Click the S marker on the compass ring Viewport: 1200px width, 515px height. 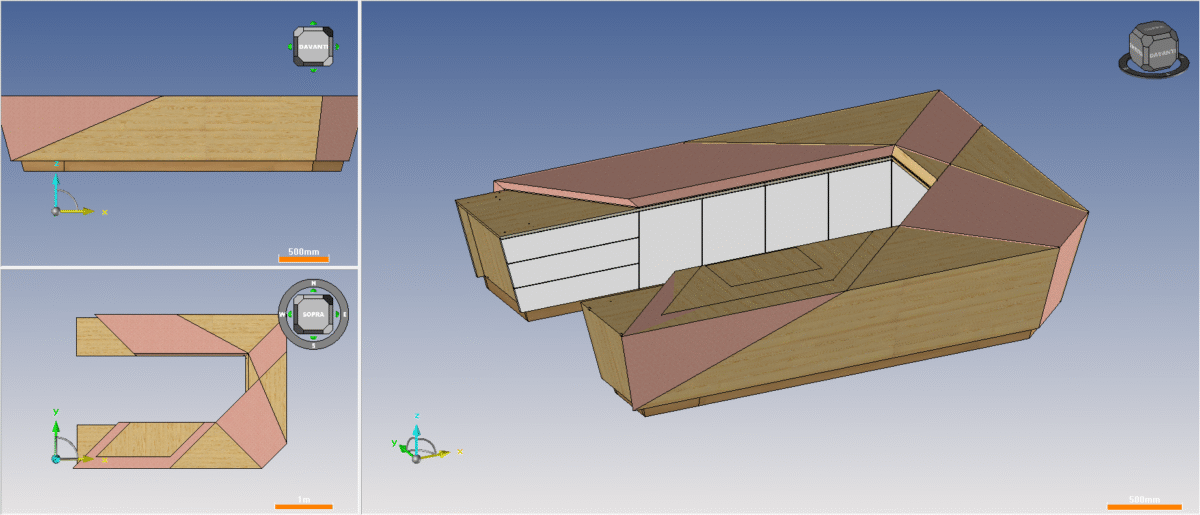pyautogui.click(x=313, y=345)
